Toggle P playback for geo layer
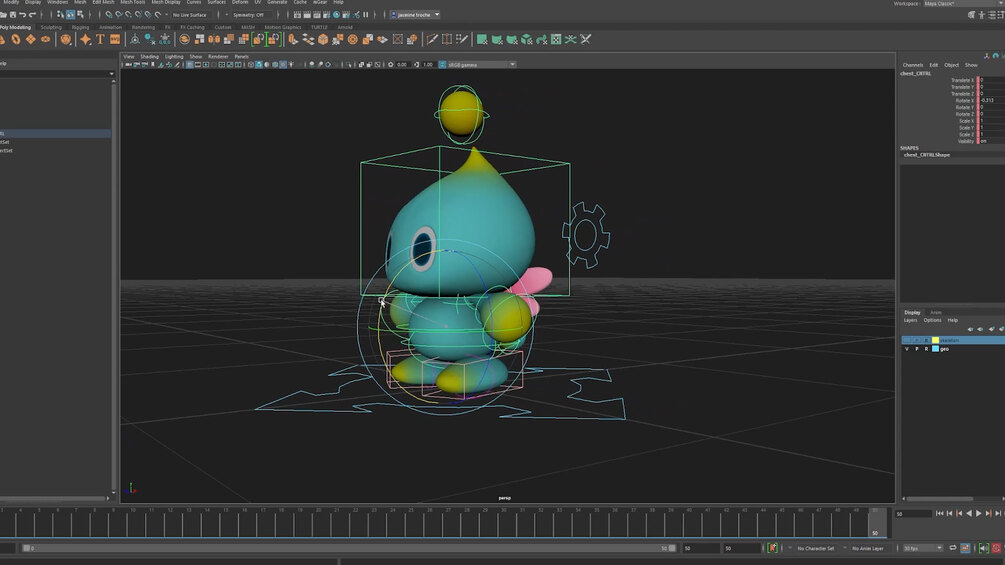Screen dimensions: 1005x565 (x=917, y=349)
